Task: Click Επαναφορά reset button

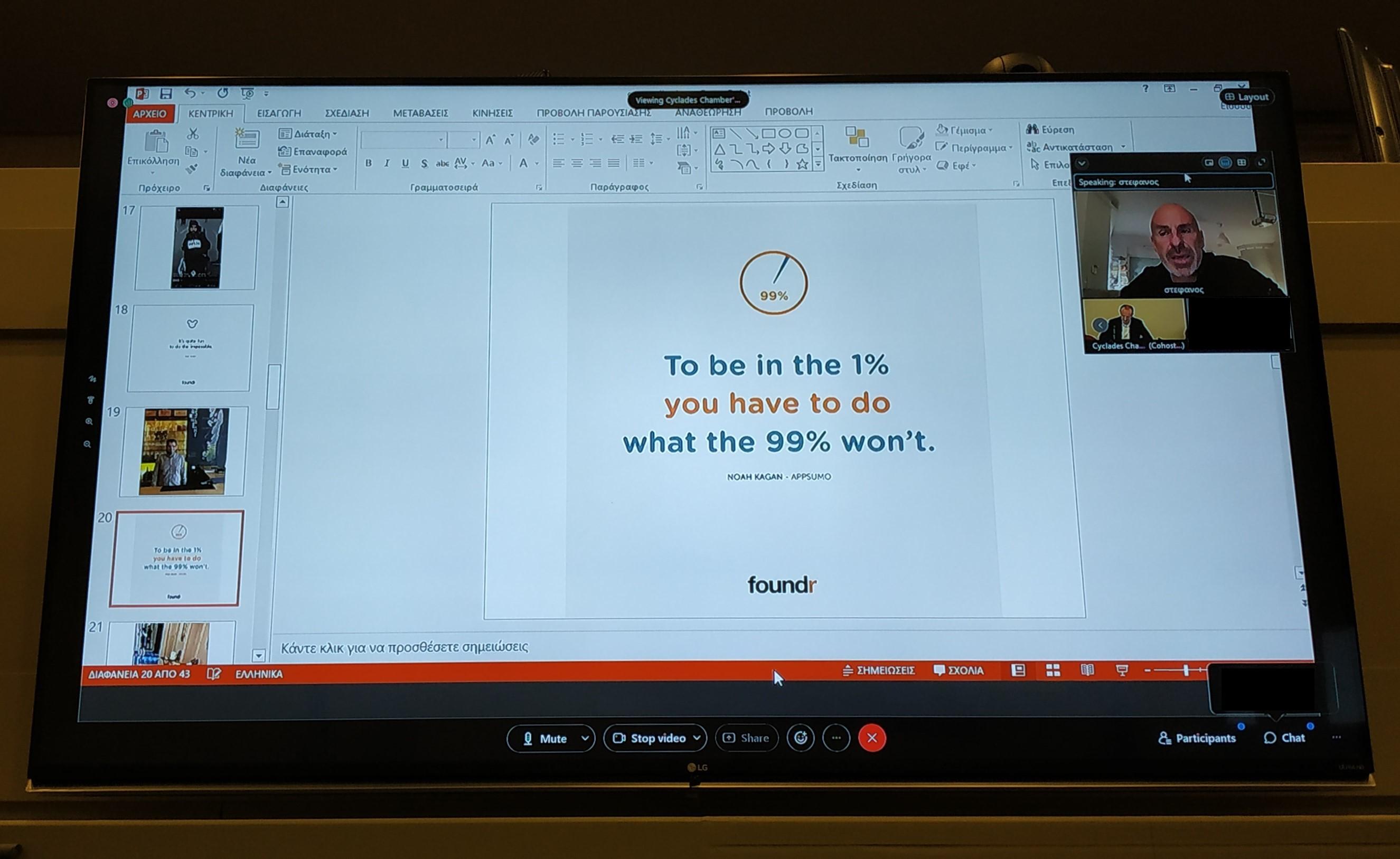Action: pyautogui.click(x=312, y=152)
